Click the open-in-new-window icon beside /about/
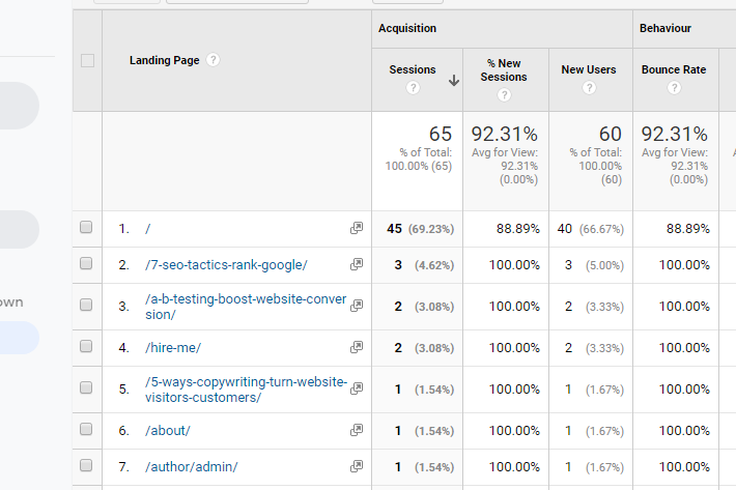The image size is (736, 490). pos(356,430)
